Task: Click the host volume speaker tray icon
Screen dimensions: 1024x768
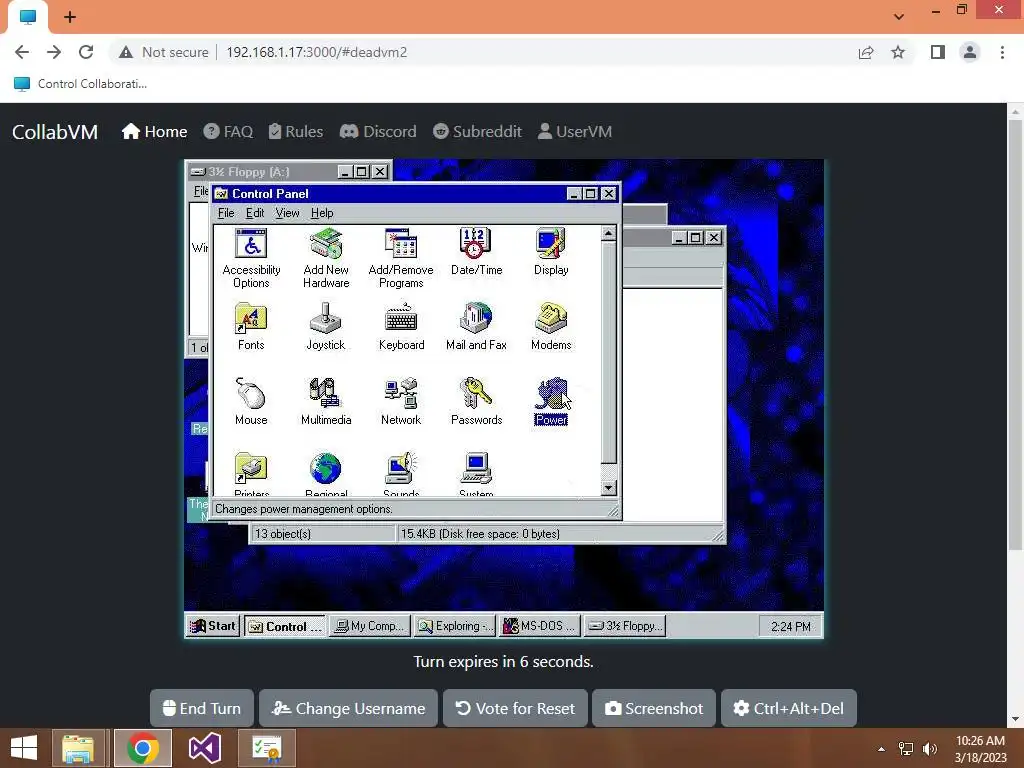Action: [930, 749]
